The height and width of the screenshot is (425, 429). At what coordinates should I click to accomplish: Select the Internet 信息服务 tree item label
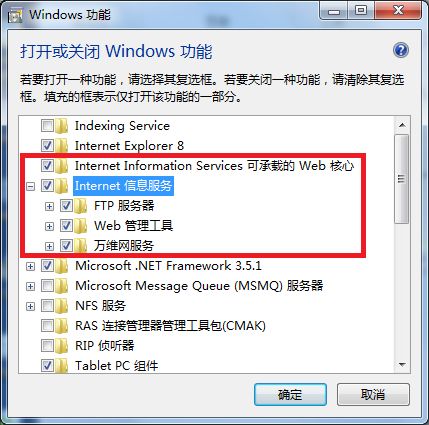123,186
